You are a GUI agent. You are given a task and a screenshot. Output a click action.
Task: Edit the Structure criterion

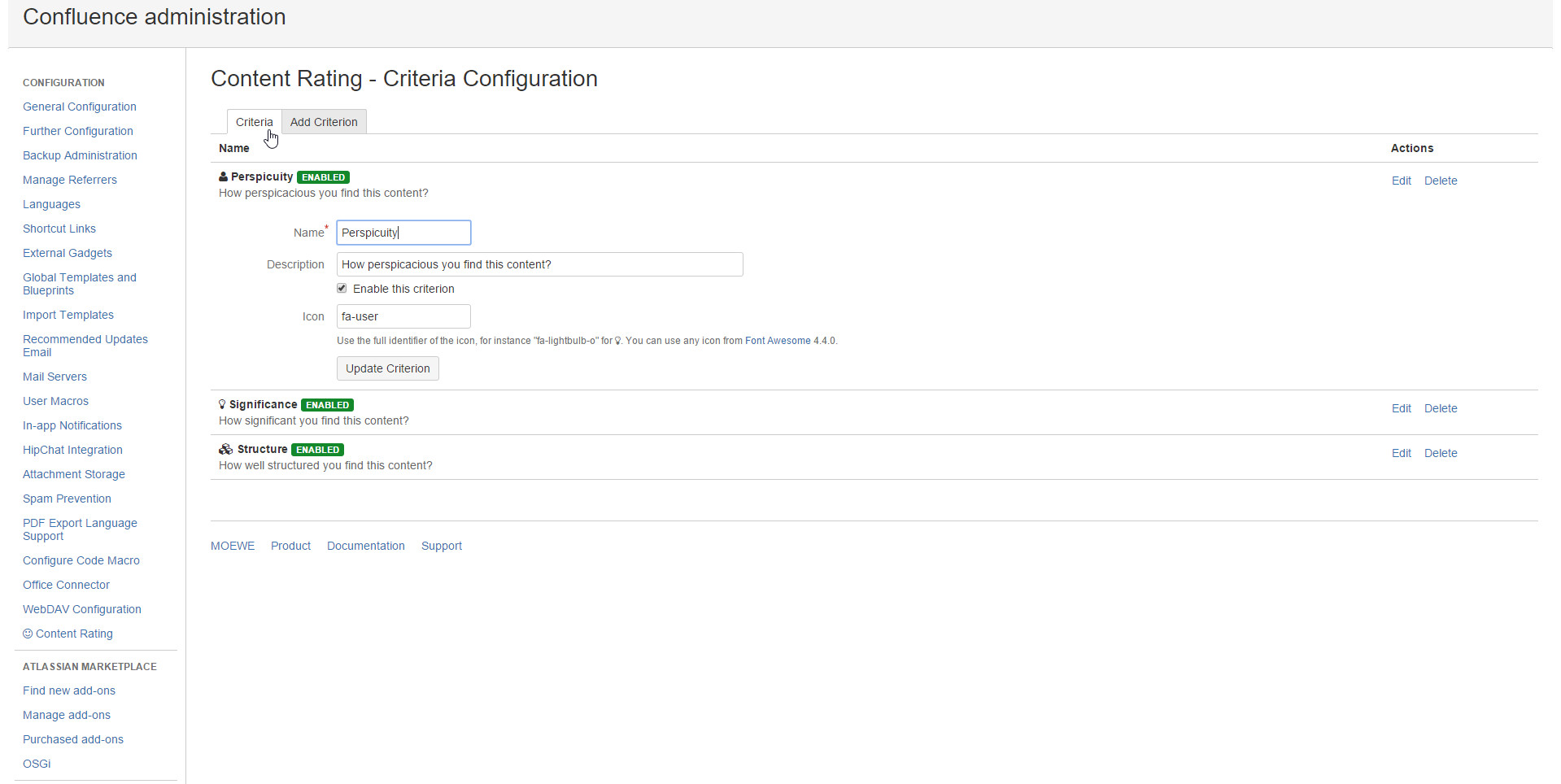[1401, 453]
